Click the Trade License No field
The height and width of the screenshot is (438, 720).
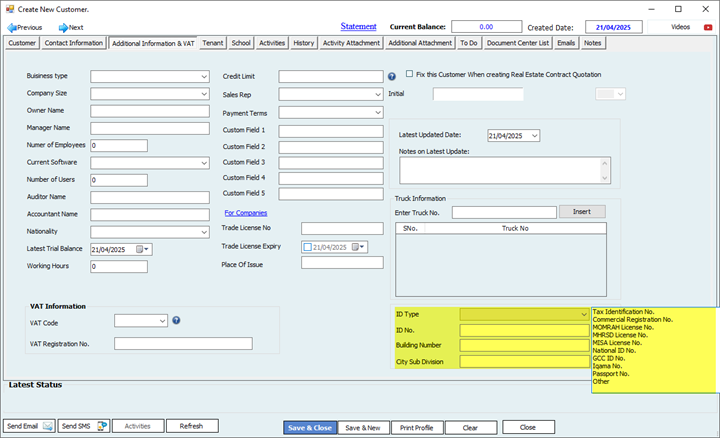pos(342,228)
